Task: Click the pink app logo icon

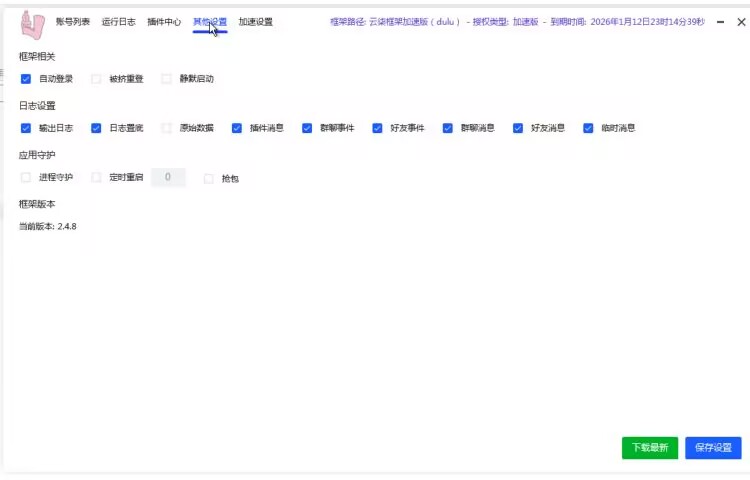Action: click(33, 24)
